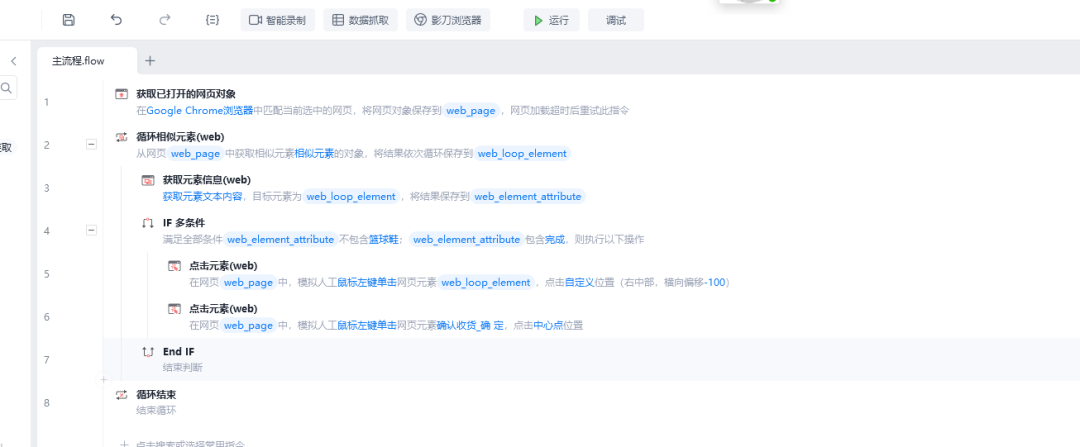Add a new flow tab with plus
Viewport: 1080px width, 447px height.
pos(150,61)
